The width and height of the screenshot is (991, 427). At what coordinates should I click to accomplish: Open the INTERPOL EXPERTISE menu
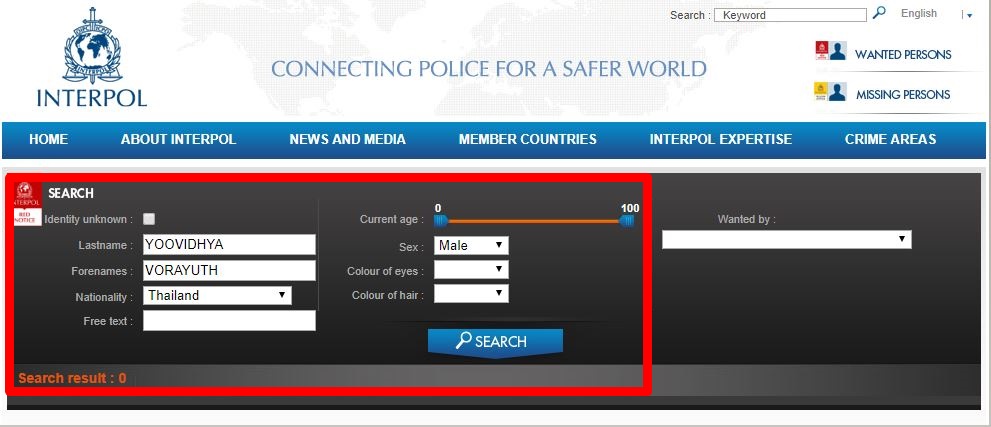(x=720, y=140)
